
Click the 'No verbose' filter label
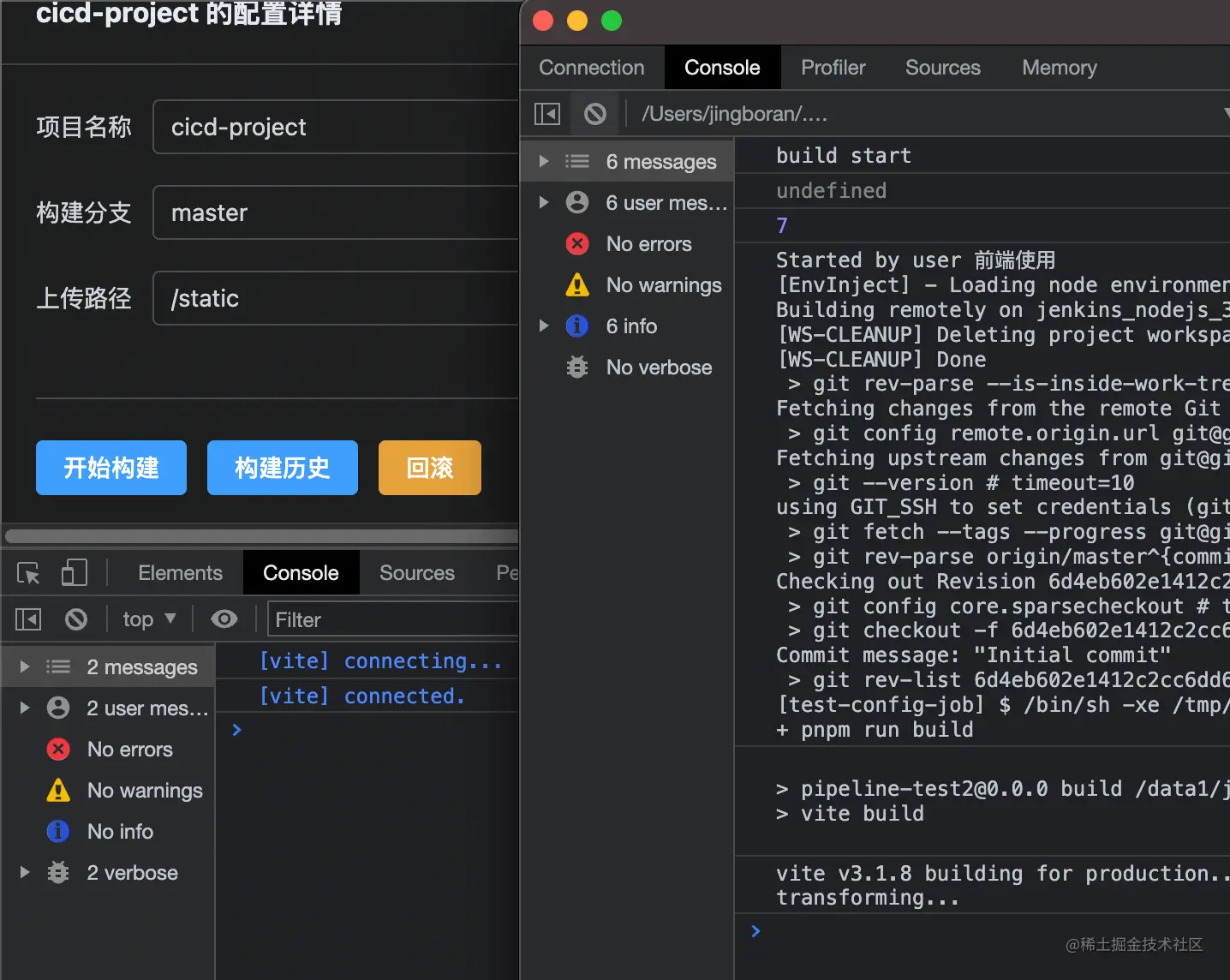(x=659, y=367)
